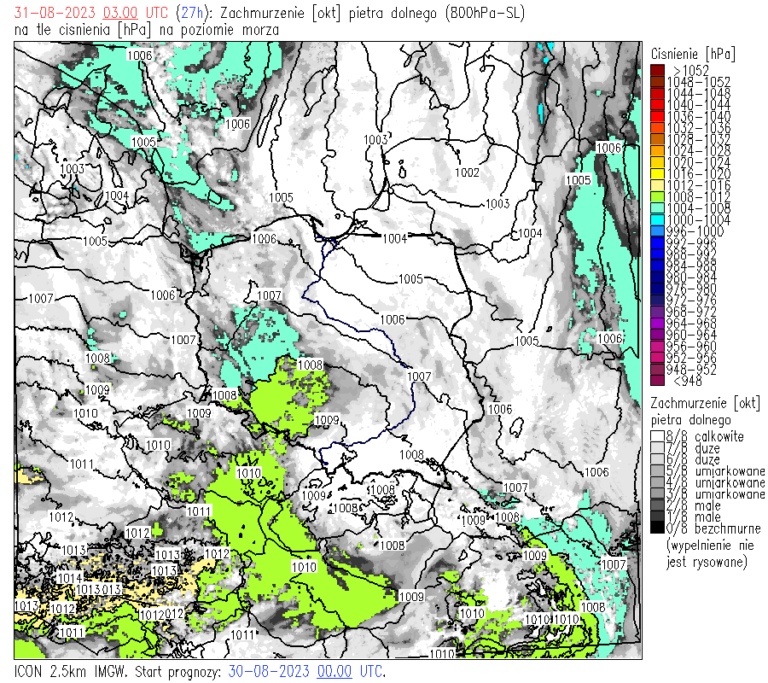Select the >1052 pressure legend swatch
The width and height of the screenshot is (768, 683).
tap(657, 70)
